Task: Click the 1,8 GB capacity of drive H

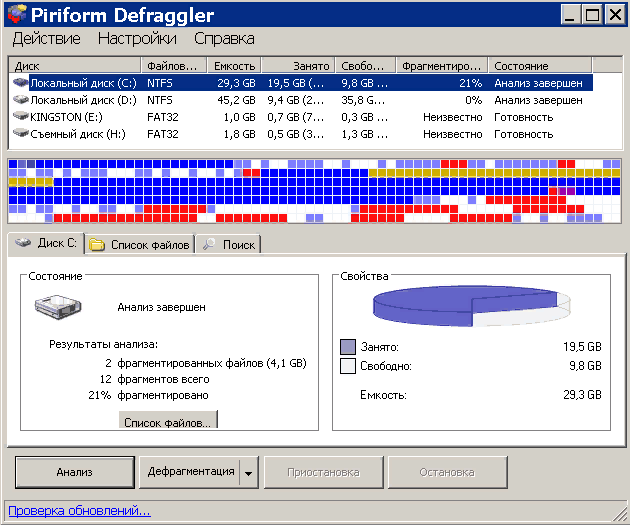Action: (x=239, y=134)
